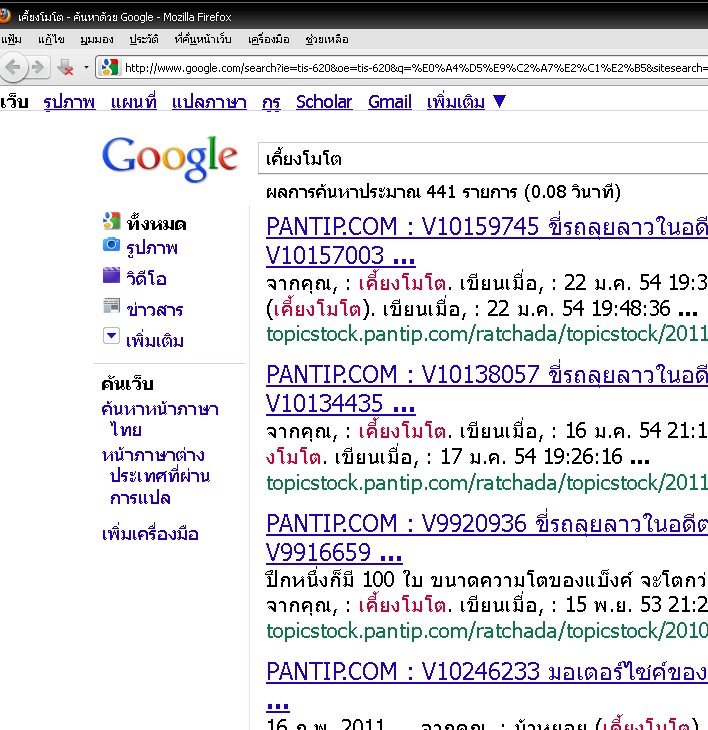Click เพิ่มเติม text in left sidebar

(155, 341)
